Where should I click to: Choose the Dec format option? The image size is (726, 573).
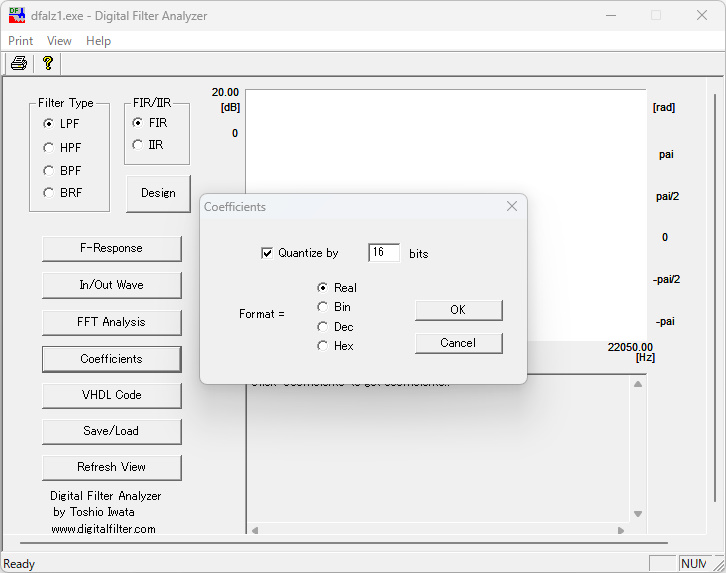point(322,327)
